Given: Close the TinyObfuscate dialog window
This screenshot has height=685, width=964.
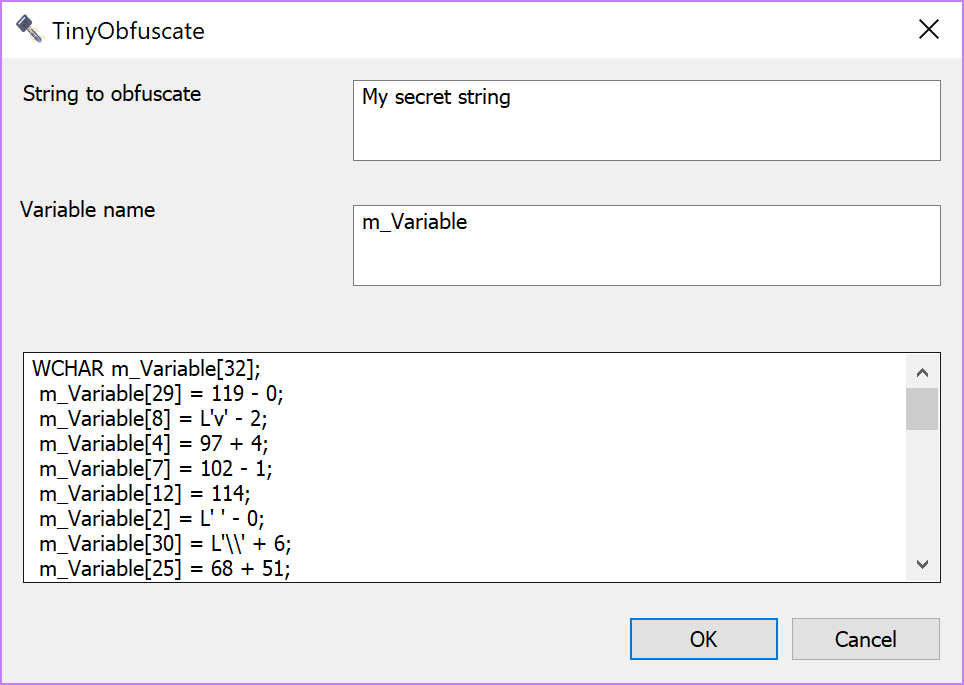Looking at the screenshot, I should (x=928, y=30).
